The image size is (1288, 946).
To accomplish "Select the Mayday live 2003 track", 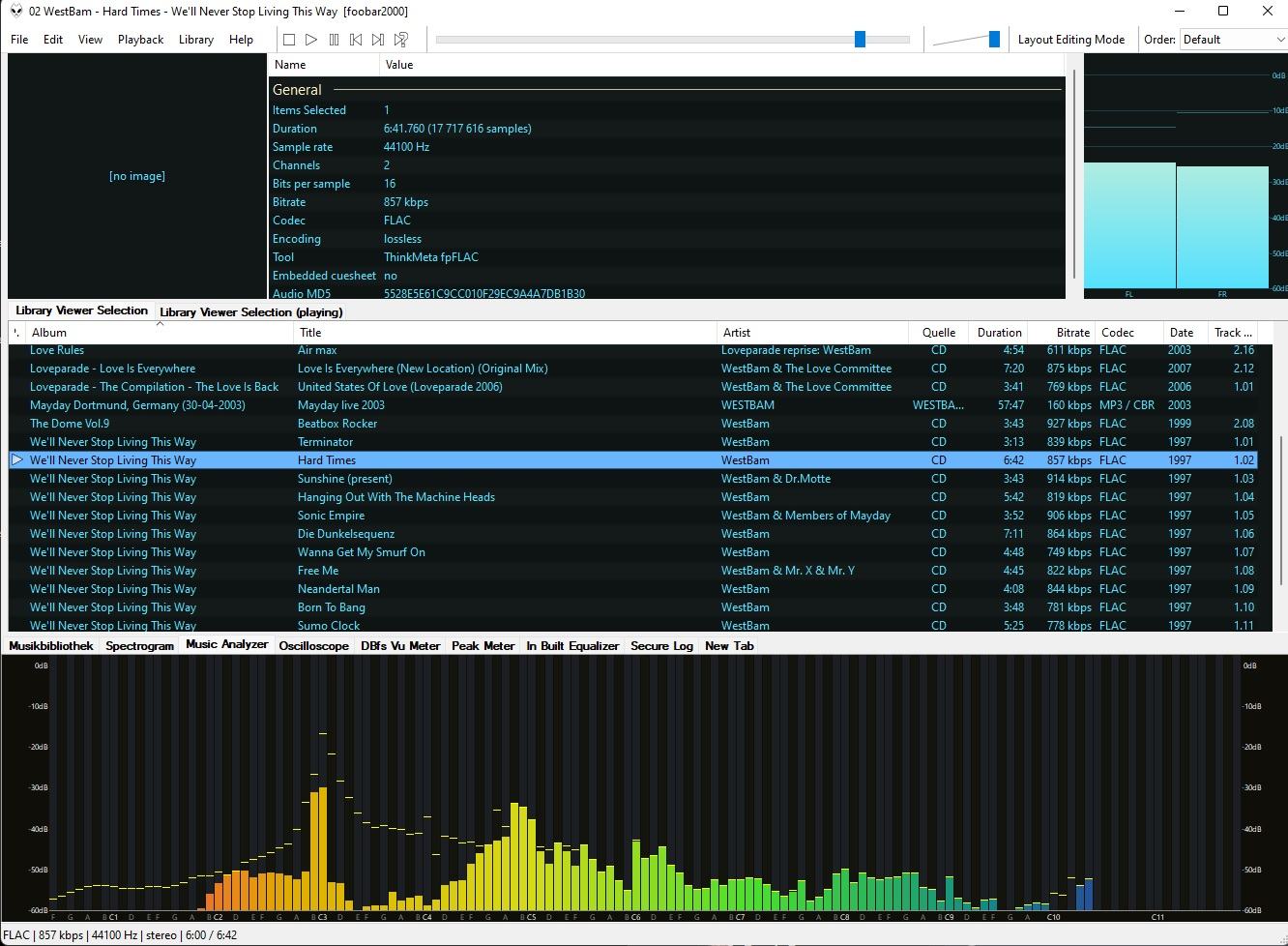I will pos(632,405).
